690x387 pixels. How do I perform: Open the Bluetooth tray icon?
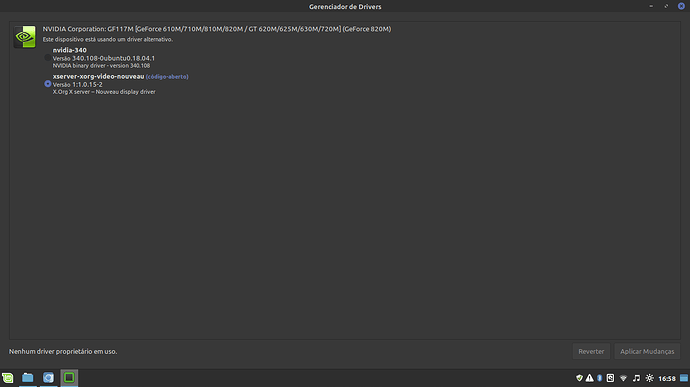click(599, 378)
